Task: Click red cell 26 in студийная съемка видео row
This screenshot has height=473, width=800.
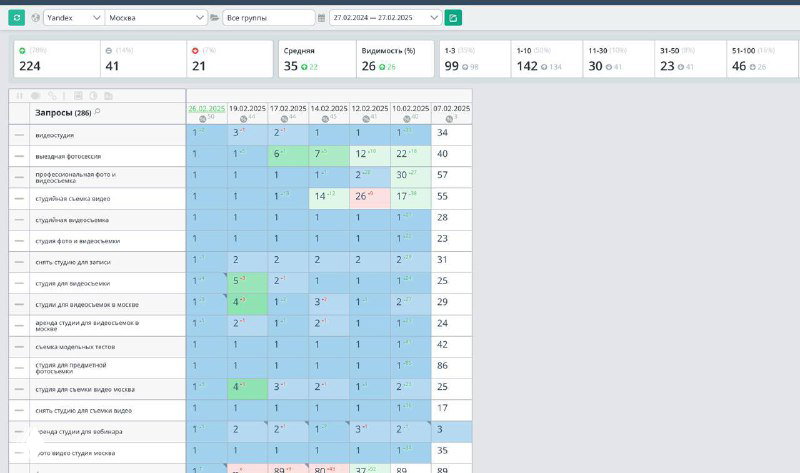Action: (370, 198)
